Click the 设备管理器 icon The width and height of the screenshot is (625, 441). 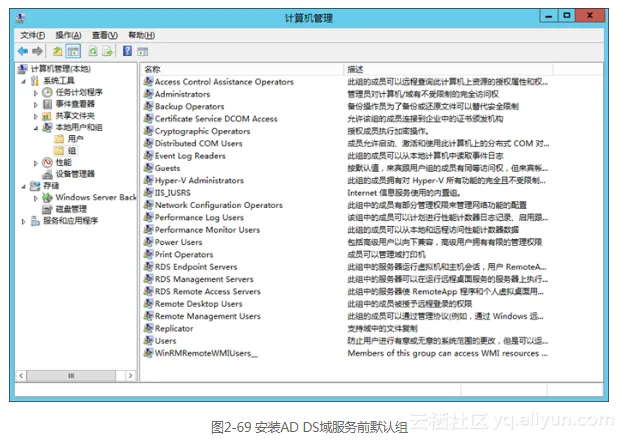click(47, 174)
